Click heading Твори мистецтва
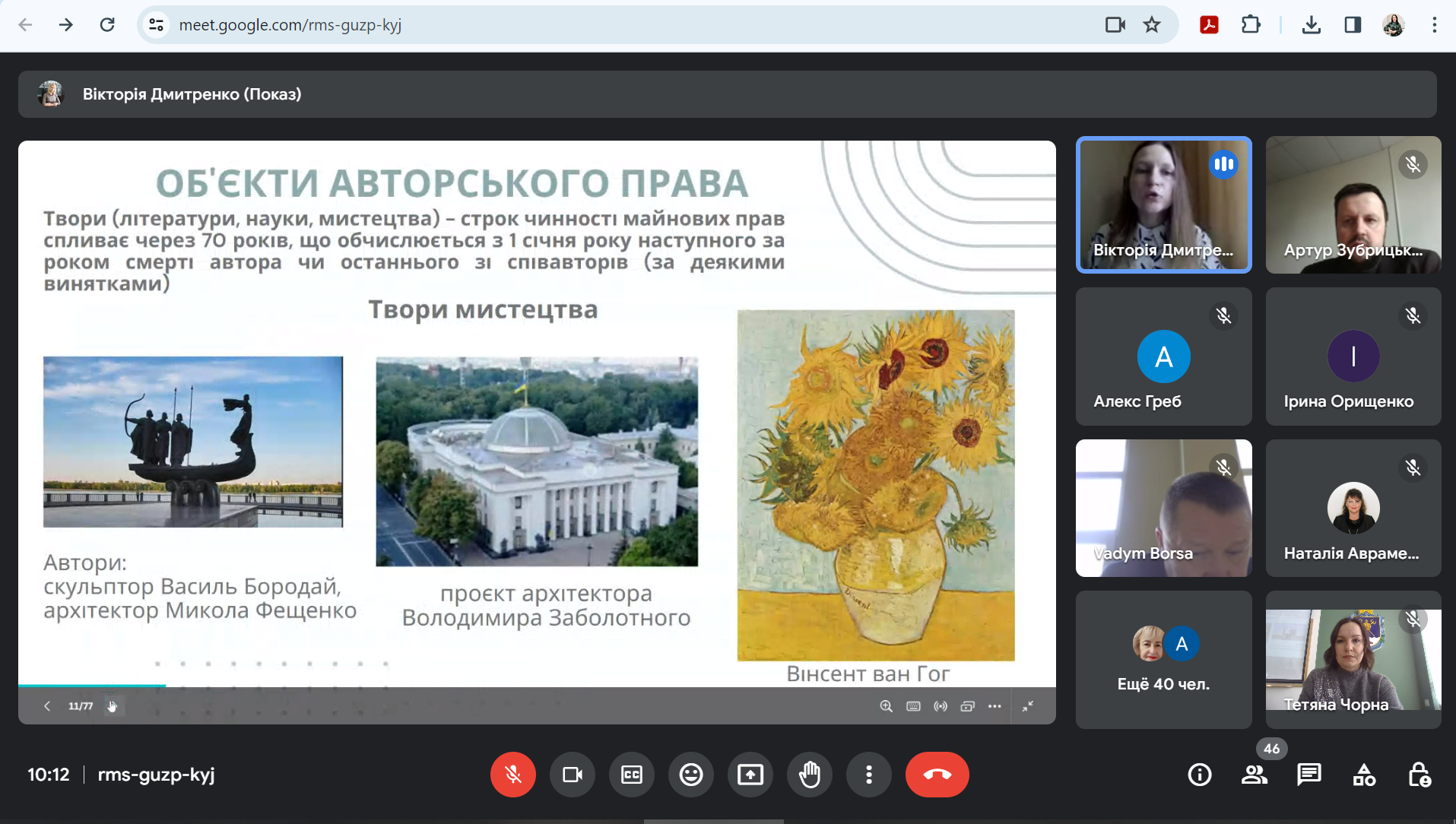1456x824 pixels. click(483, 309)
